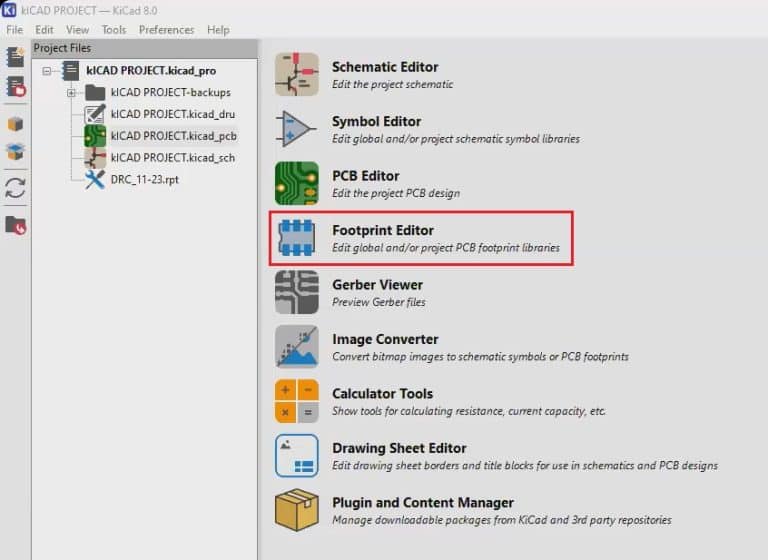Screen dimensions: 768x560
Task: Click the Open Project toolbar icon
Action: (x=15, y=88)
